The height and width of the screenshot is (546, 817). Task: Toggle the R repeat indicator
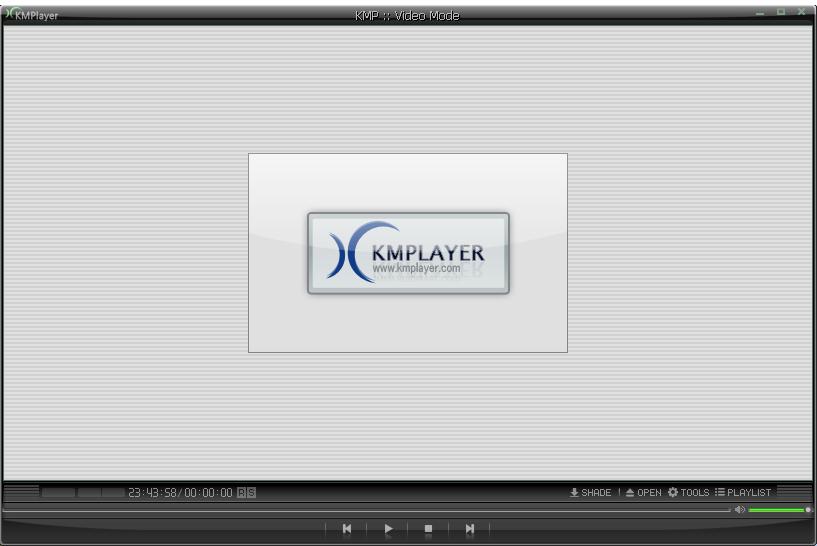click(x=241, y=492)
